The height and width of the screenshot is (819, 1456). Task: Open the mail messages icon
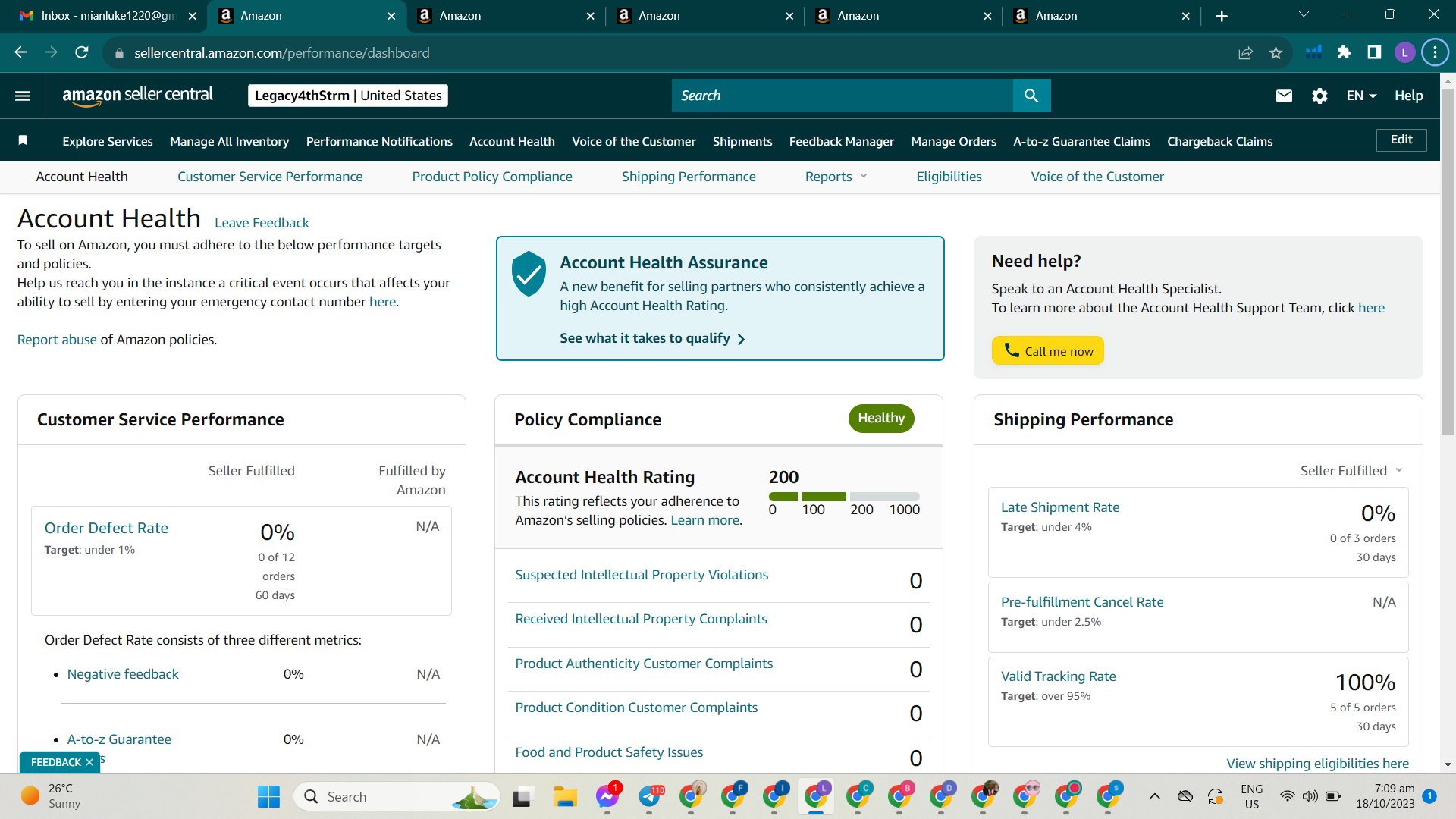(x=1284, y=96)
